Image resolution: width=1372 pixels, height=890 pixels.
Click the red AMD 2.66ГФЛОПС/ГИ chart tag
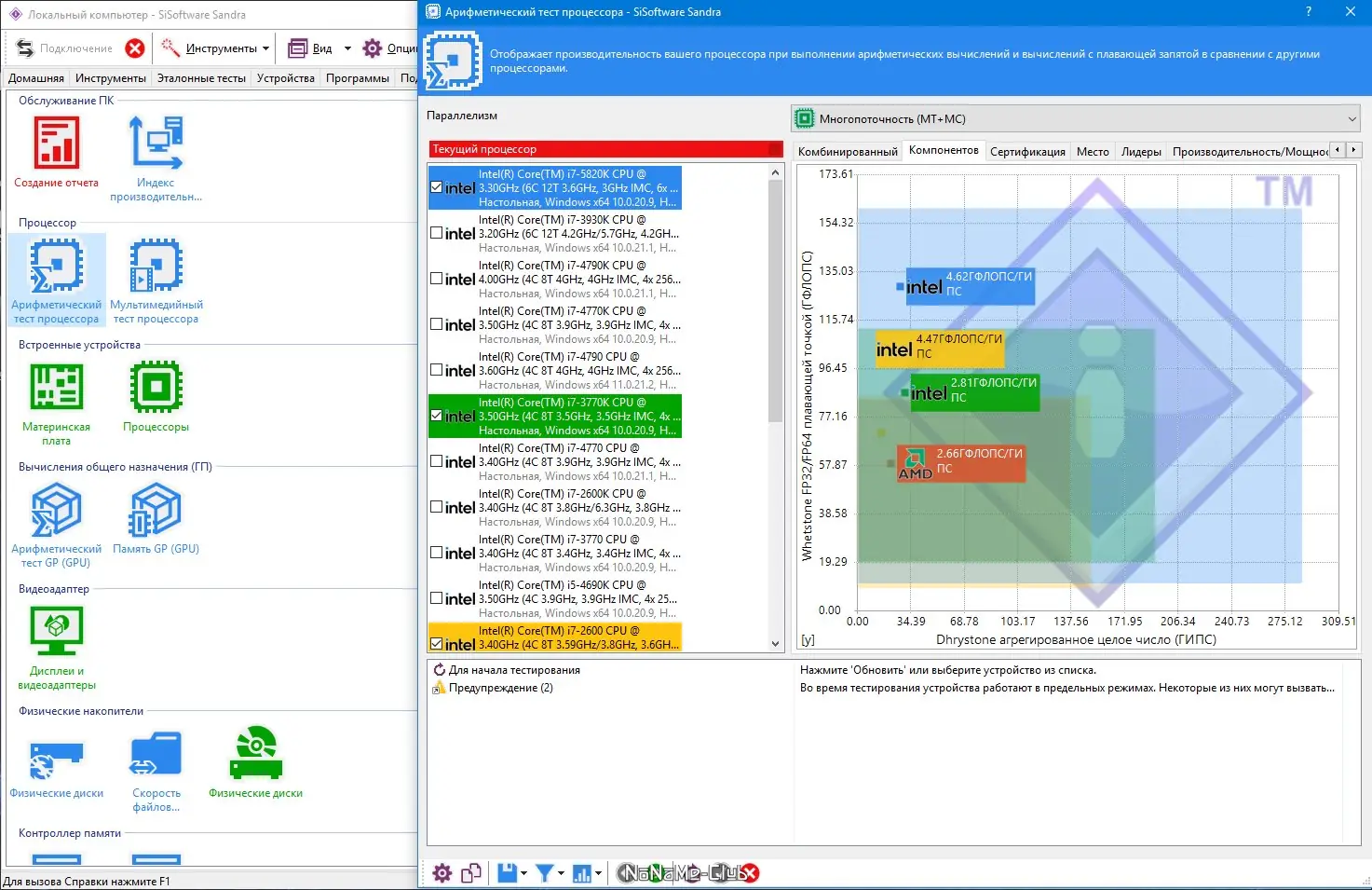click(x=960, y=462)
